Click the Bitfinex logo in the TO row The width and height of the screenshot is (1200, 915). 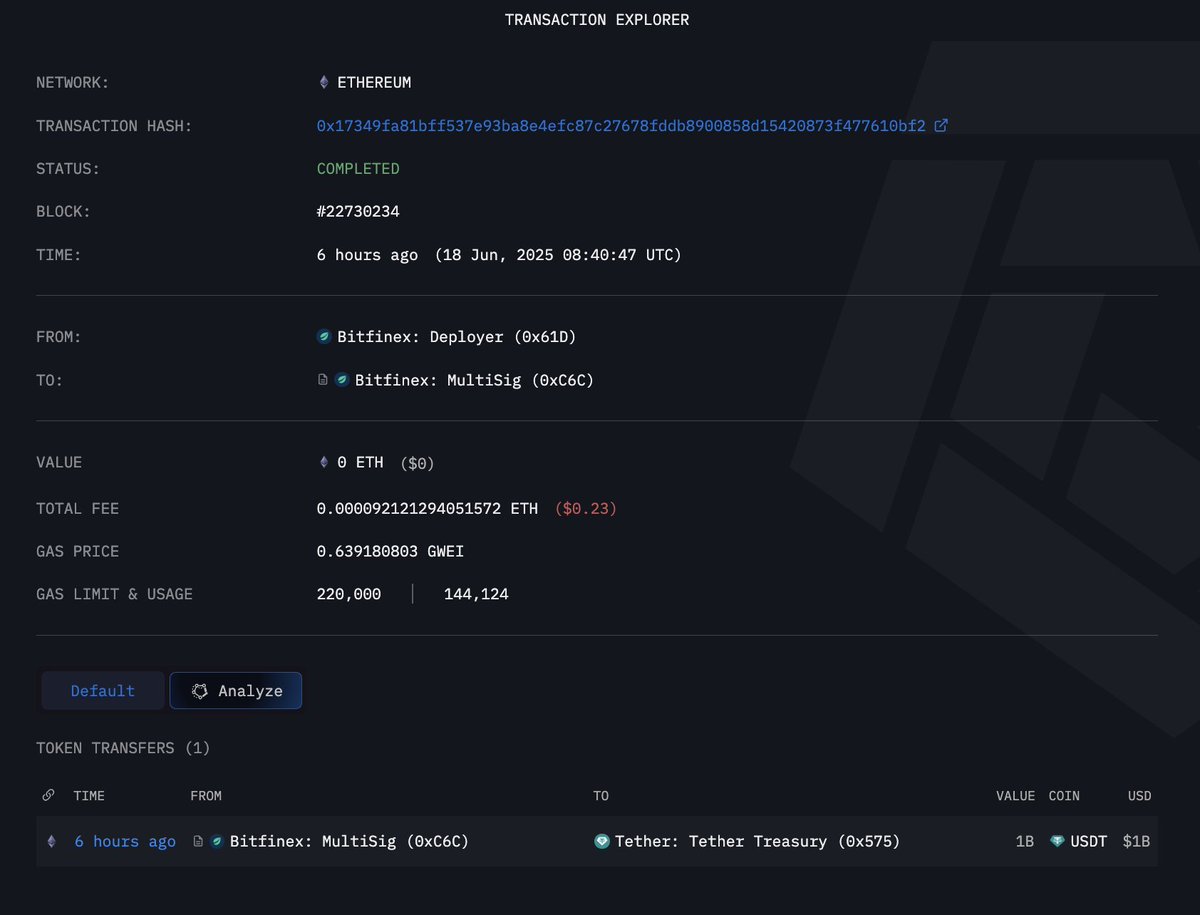(x=342, y=380)
